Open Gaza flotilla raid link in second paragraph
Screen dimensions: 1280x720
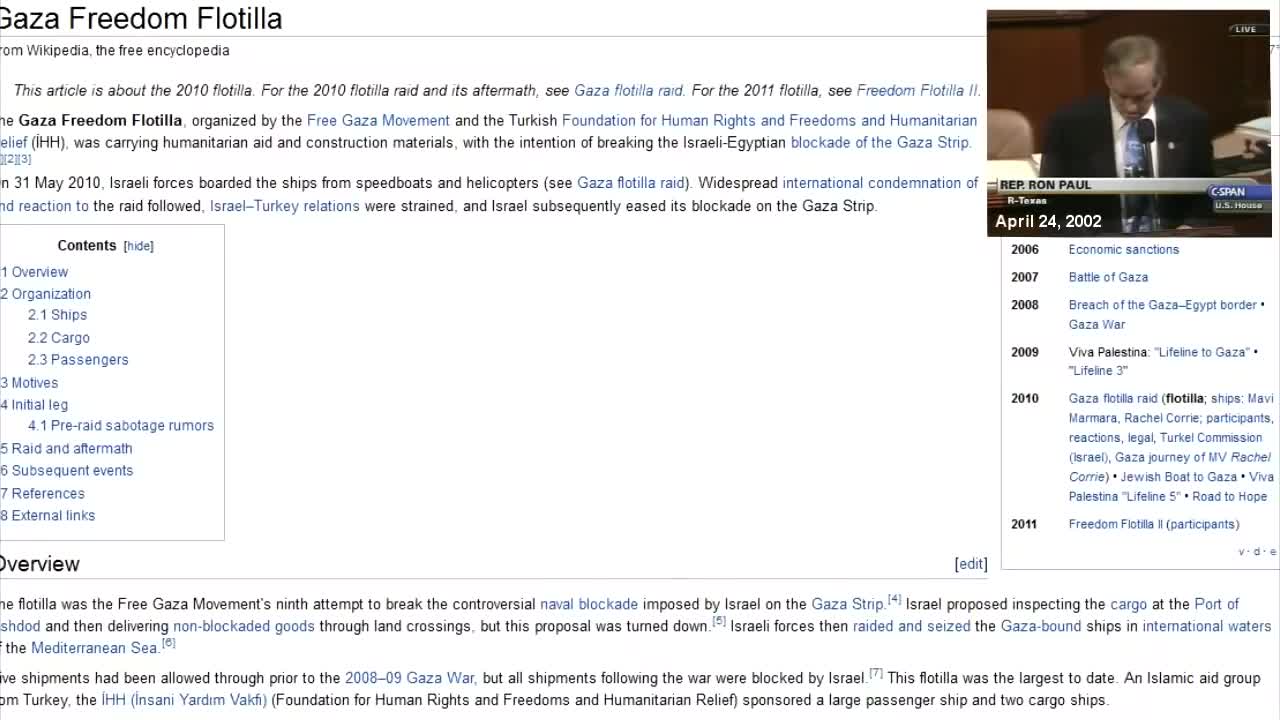coord(631,183)
